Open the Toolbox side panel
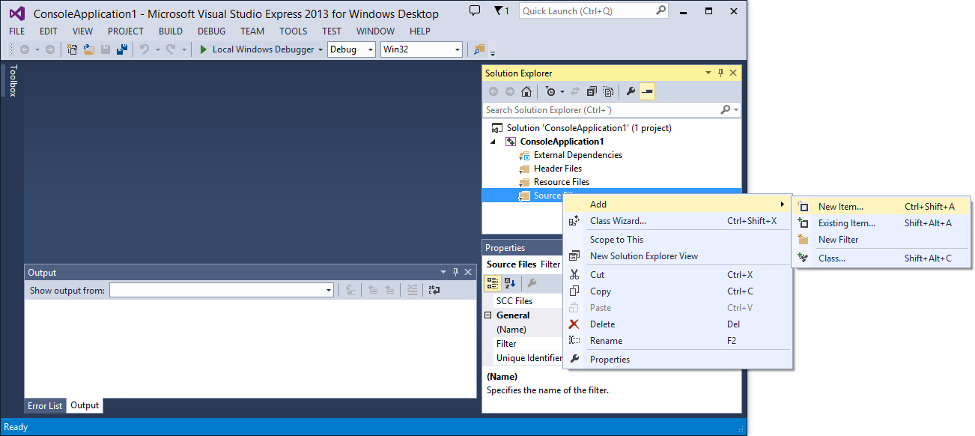This screenshot has height=436, width=975. 12,81
